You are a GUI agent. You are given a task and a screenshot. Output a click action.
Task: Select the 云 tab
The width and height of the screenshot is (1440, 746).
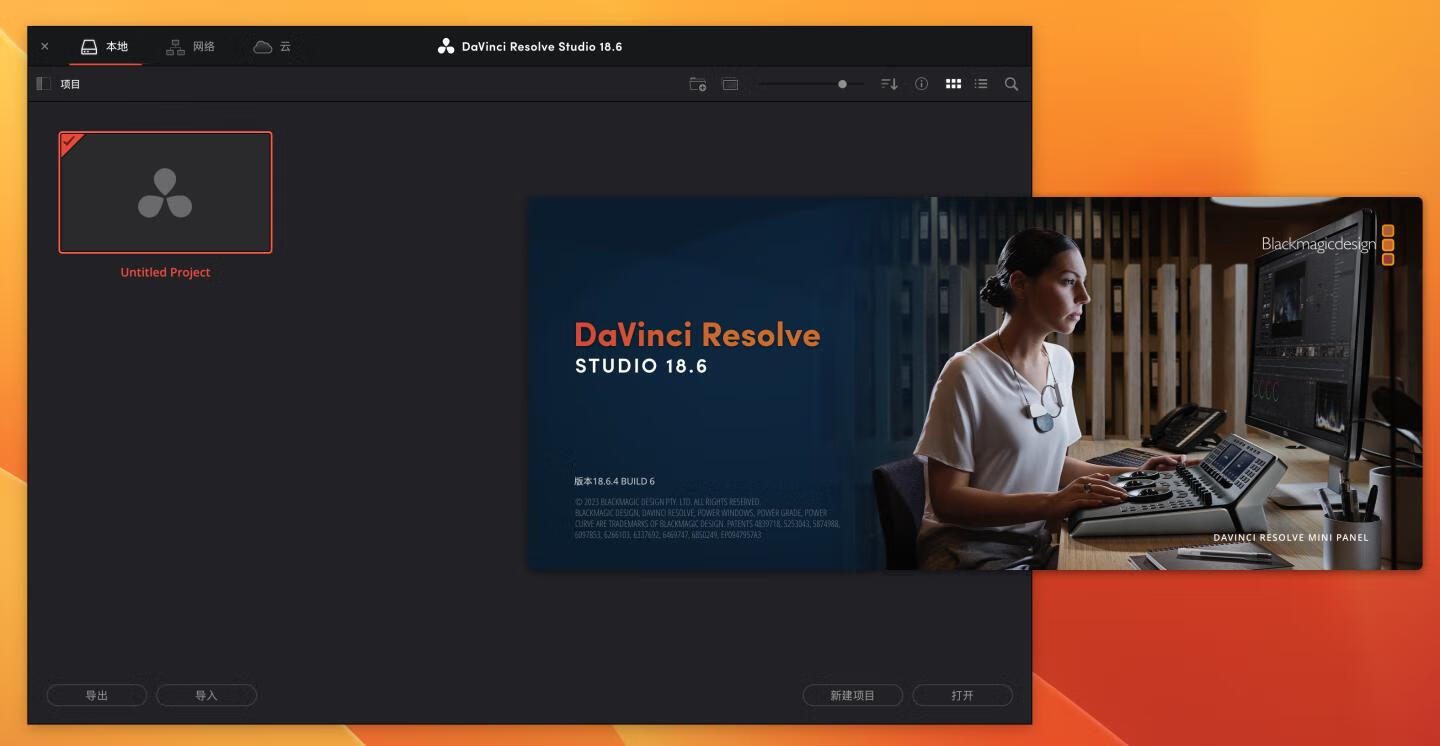tap(285, 47)
